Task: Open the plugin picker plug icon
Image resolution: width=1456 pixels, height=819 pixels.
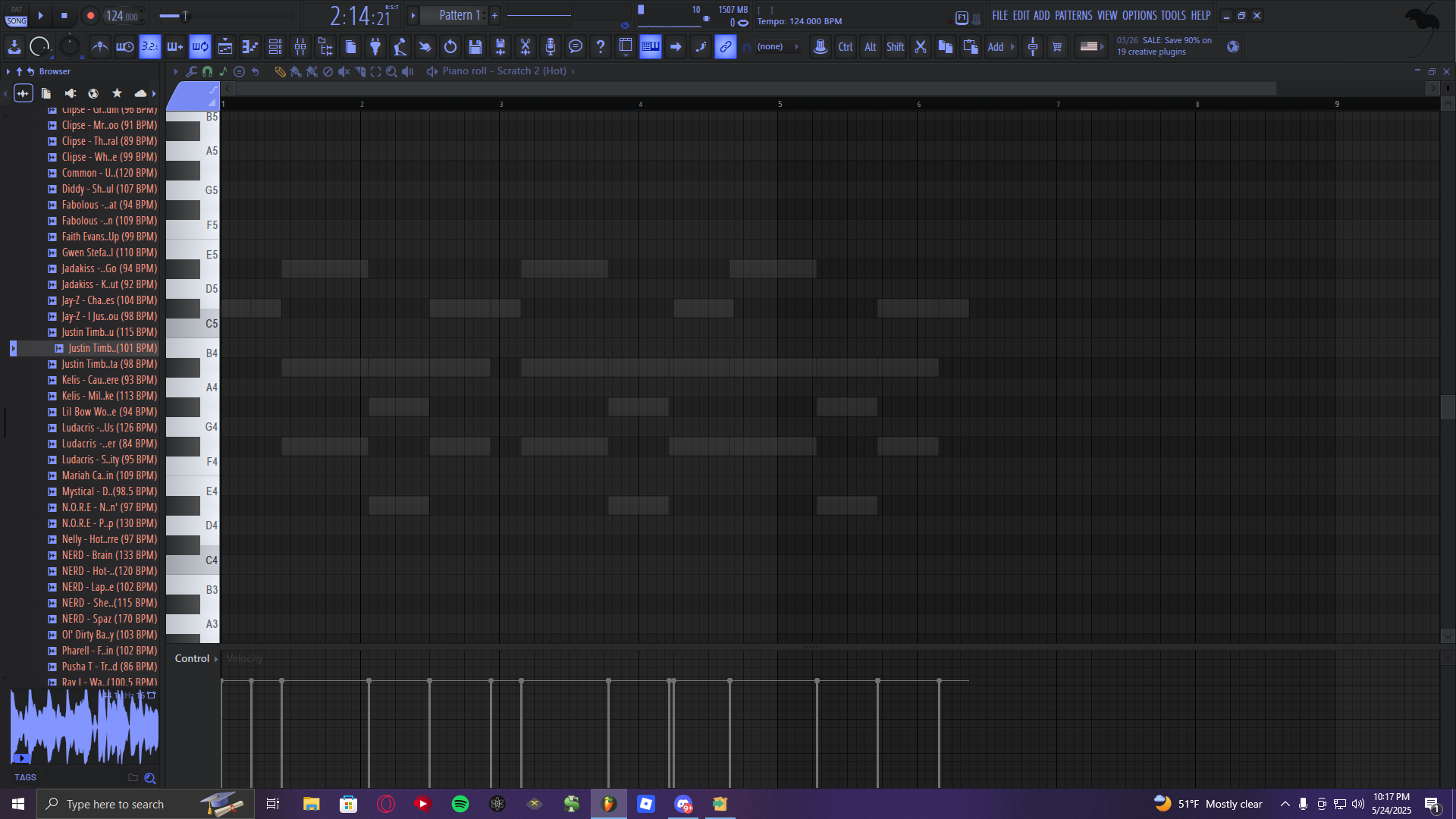Action: [x=375, y=47]
